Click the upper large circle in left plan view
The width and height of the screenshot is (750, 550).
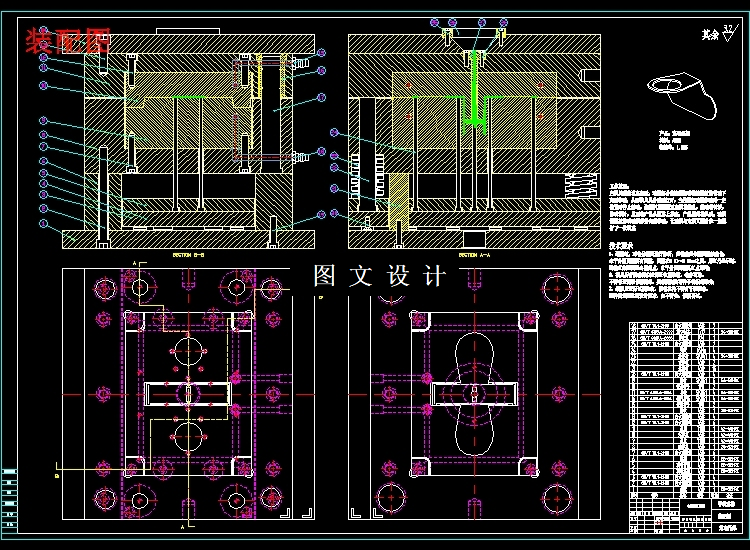(188, 352)
